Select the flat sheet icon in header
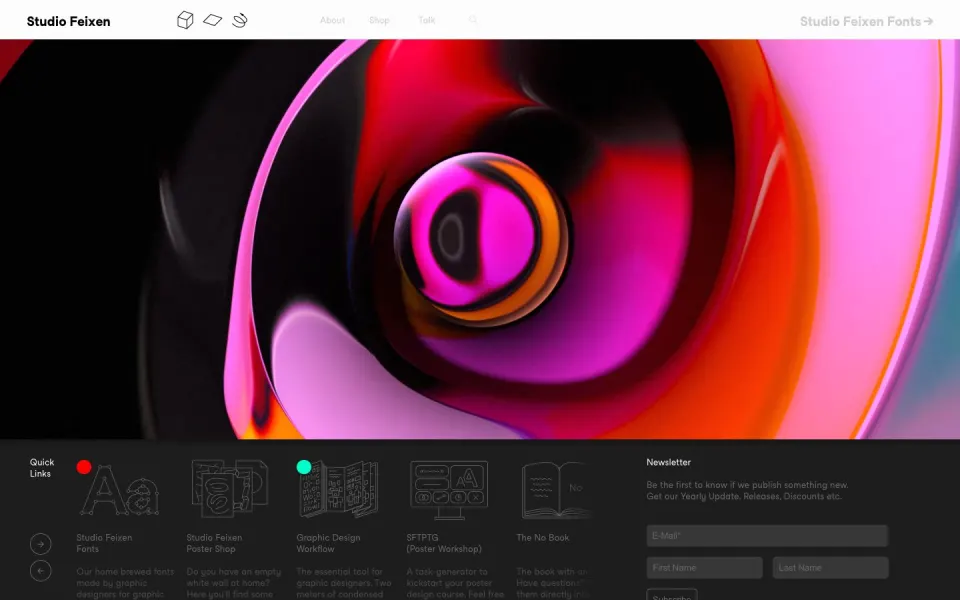 click(x=212, y=20)
